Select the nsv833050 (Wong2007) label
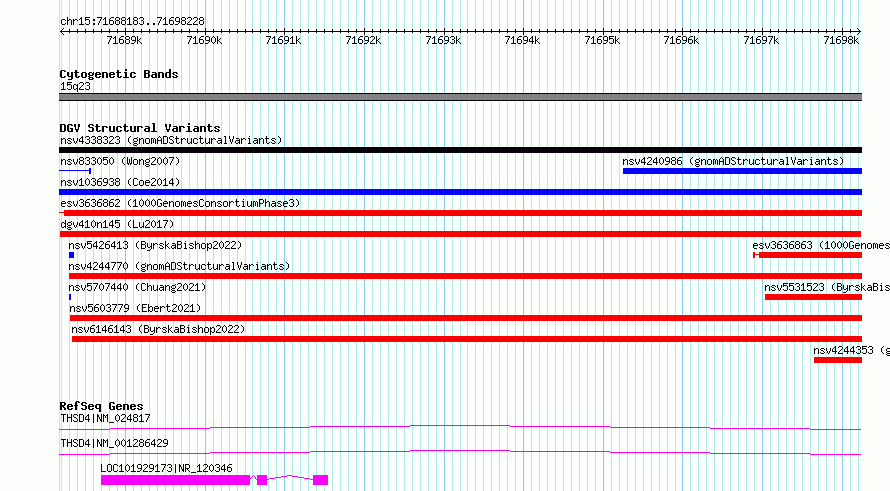The height and width of the screenshot is (491, 890). (120, 161)
